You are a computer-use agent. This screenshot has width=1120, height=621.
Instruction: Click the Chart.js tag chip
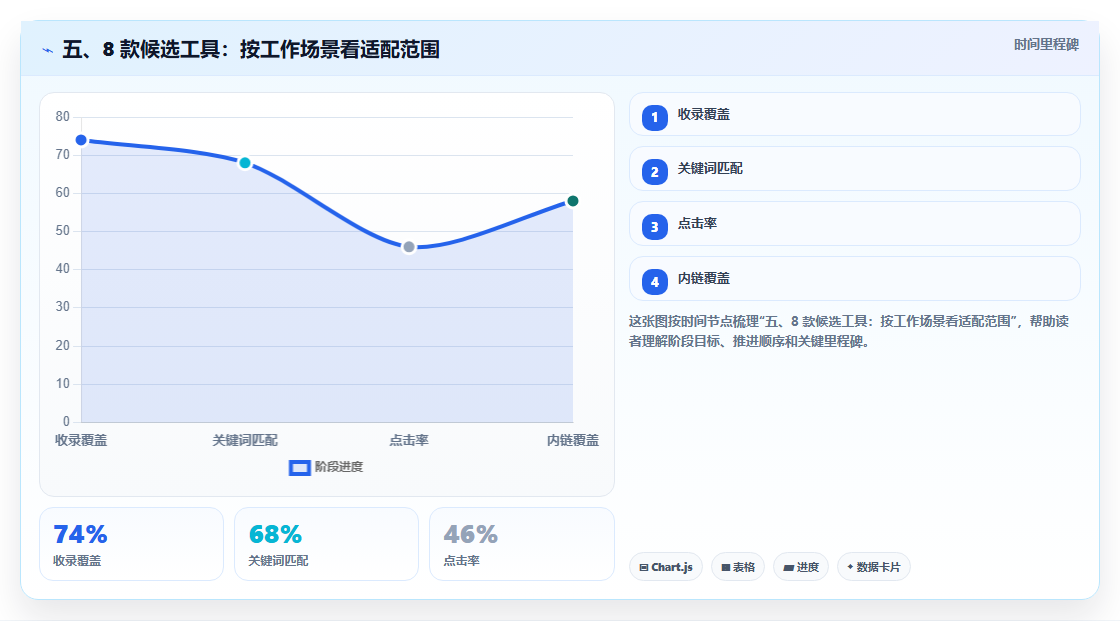[666, 567]
